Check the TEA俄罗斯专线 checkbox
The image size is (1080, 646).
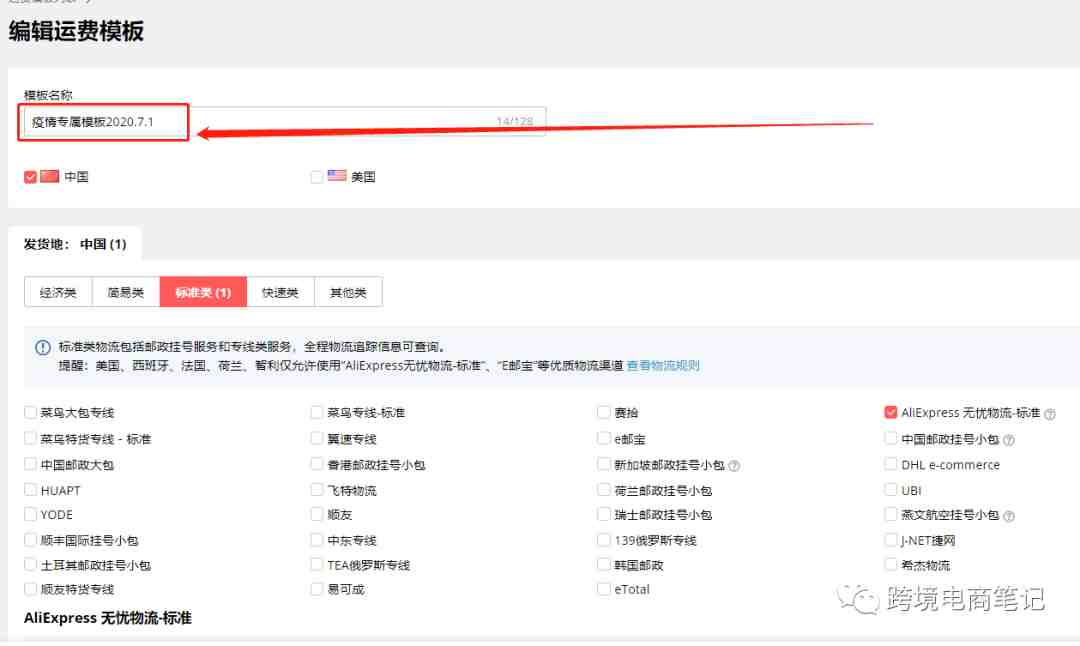[x=317, y=565]
